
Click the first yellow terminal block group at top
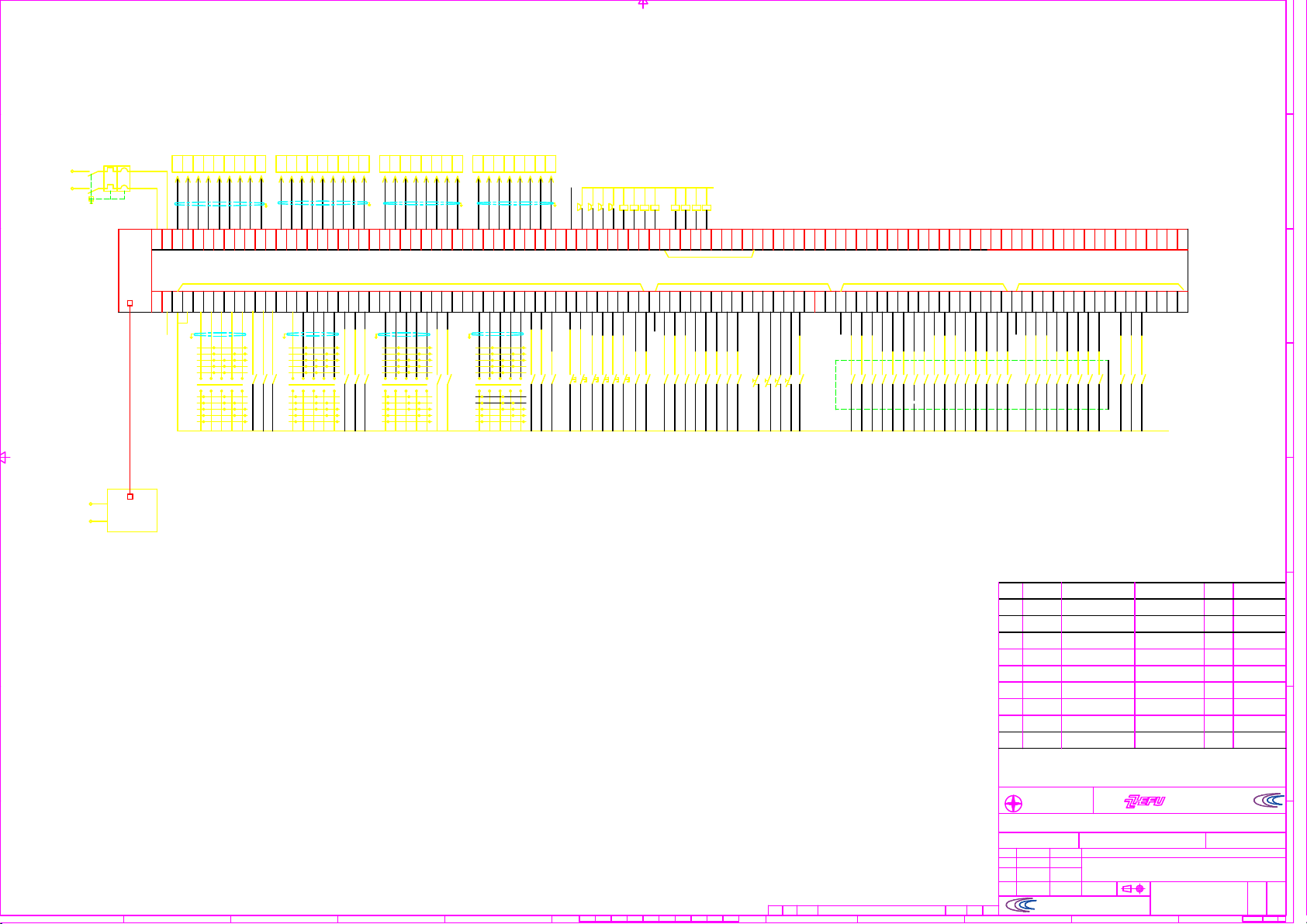[219, 164]
